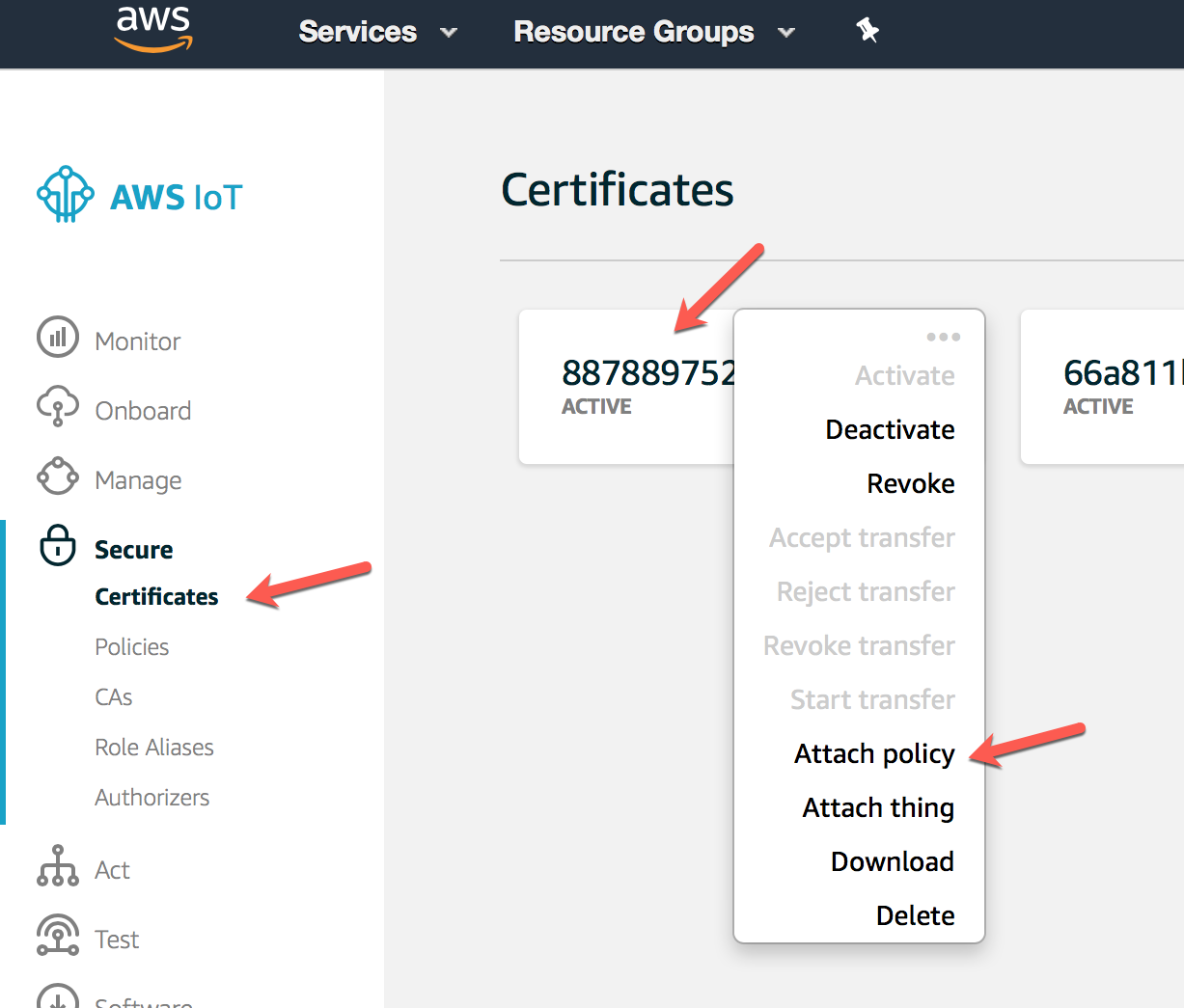
Task: Go to the Test section
Action: 117,940
